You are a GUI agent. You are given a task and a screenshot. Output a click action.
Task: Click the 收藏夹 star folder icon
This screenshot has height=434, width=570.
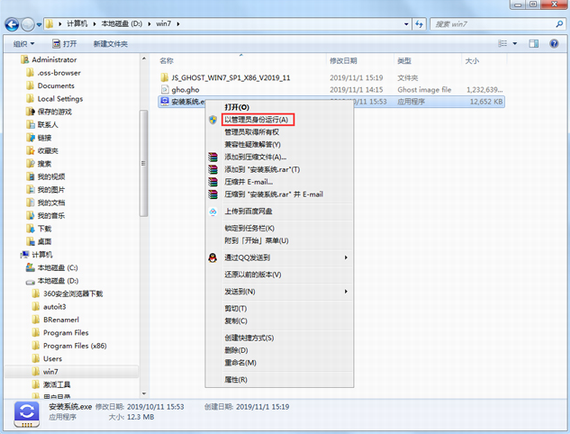(x=31, y=150)
